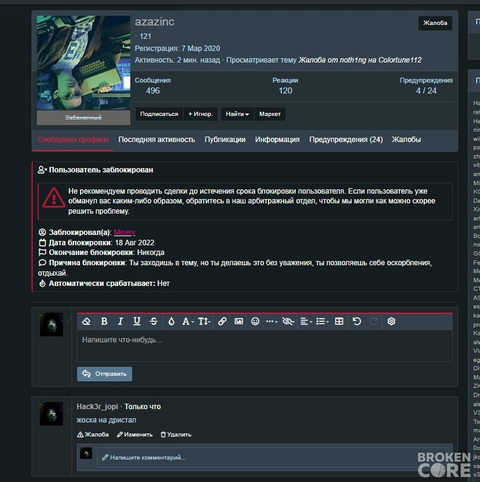Switch to Последняя активность tab
Image resolution: width=480 pixels, height=482 pixels.
(x=157, y=140)
